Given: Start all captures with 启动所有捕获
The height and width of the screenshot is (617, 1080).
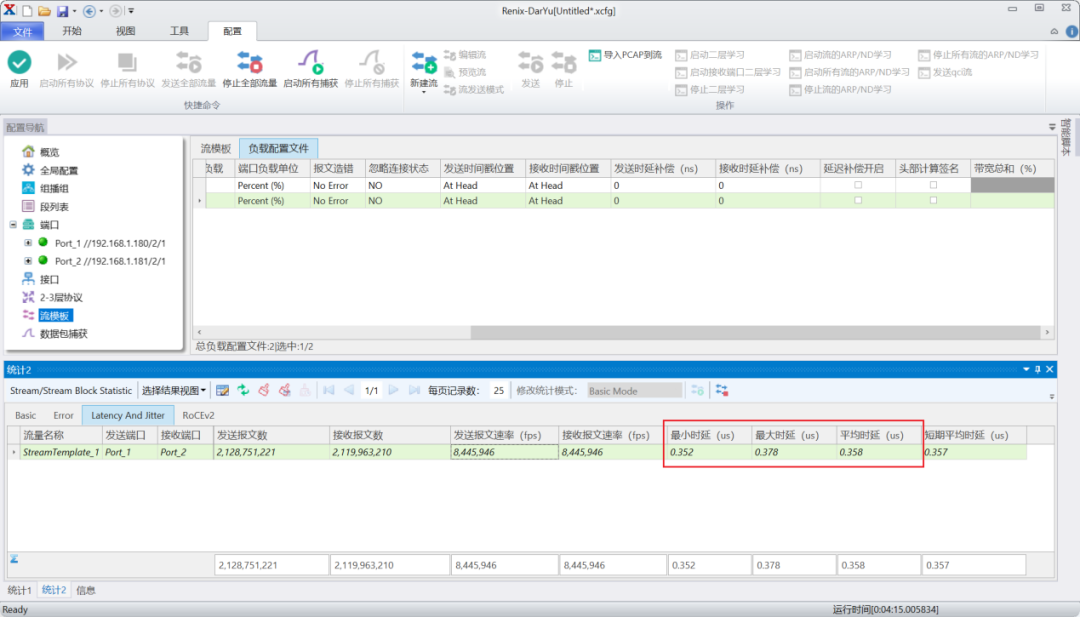Looking at the screenshot, I should [310, 63].
